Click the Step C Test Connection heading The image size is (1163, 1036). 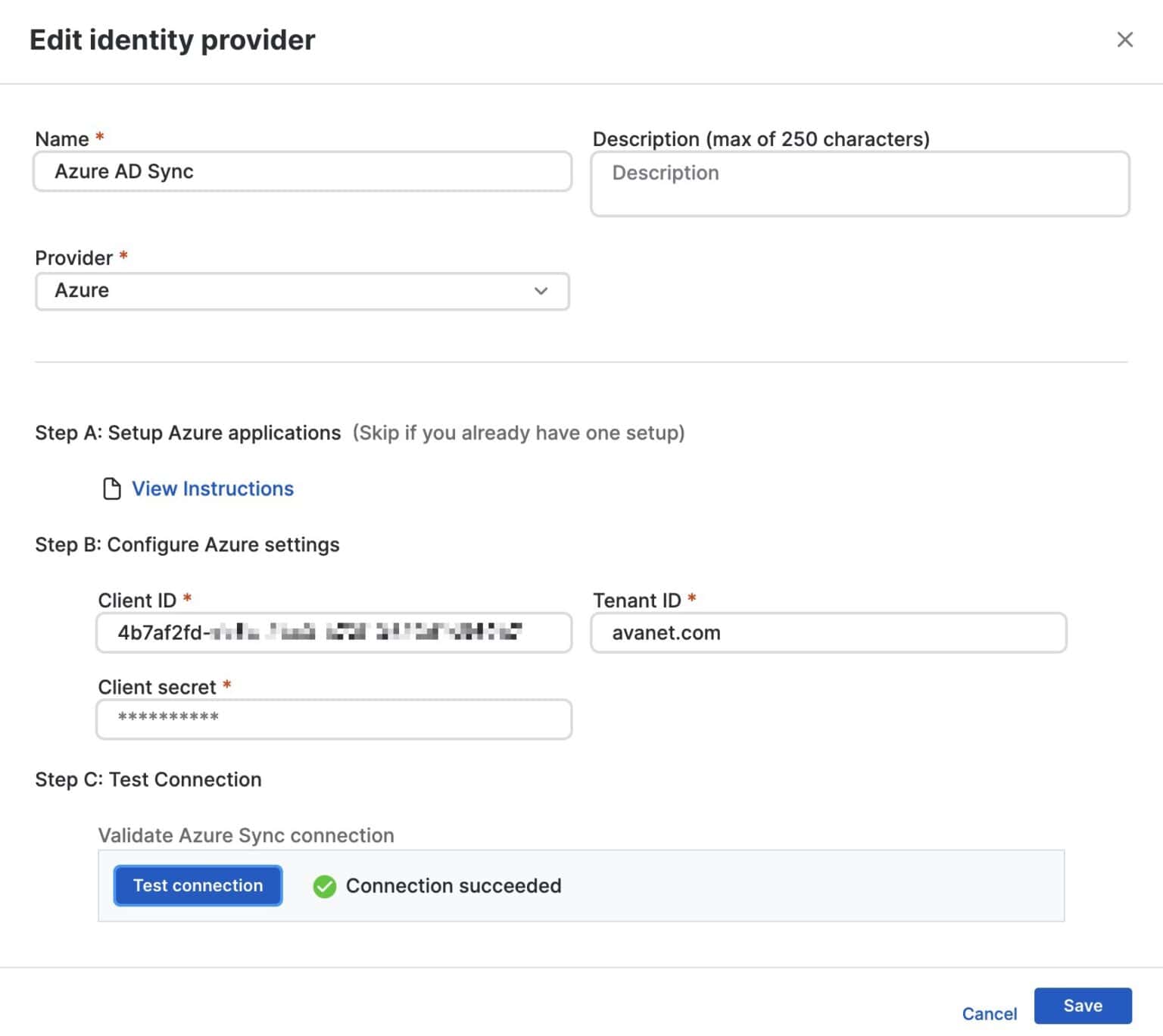[148, 779]
